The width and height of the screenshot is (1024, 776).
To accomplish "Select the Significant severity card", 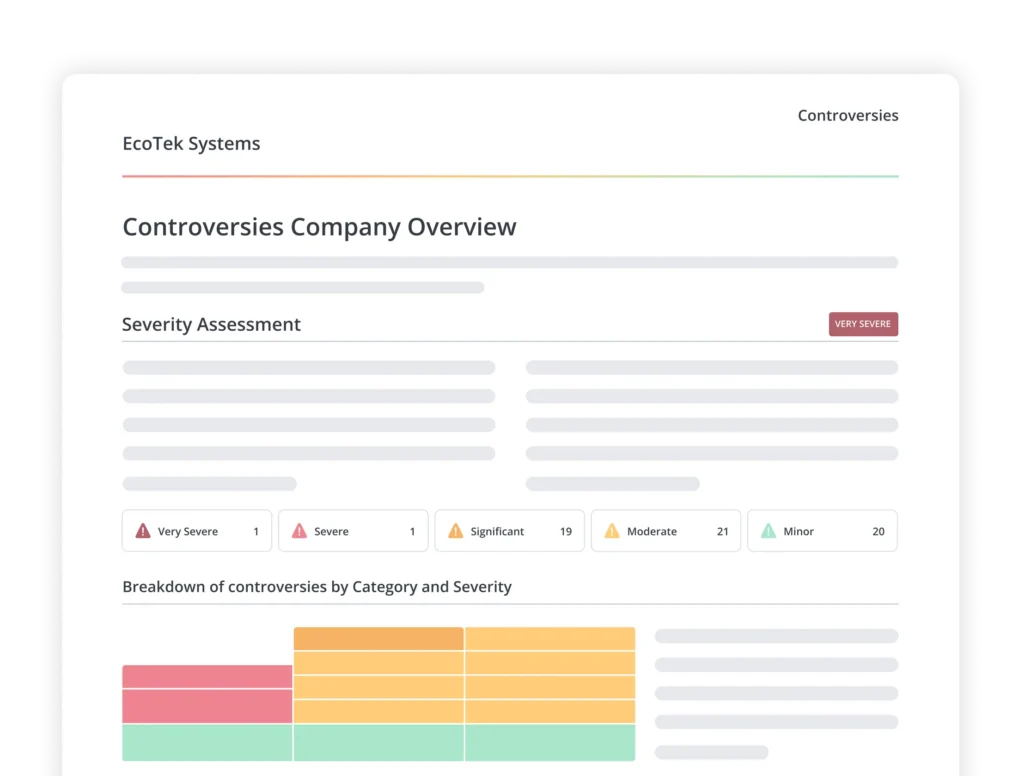I will point(509,530).
